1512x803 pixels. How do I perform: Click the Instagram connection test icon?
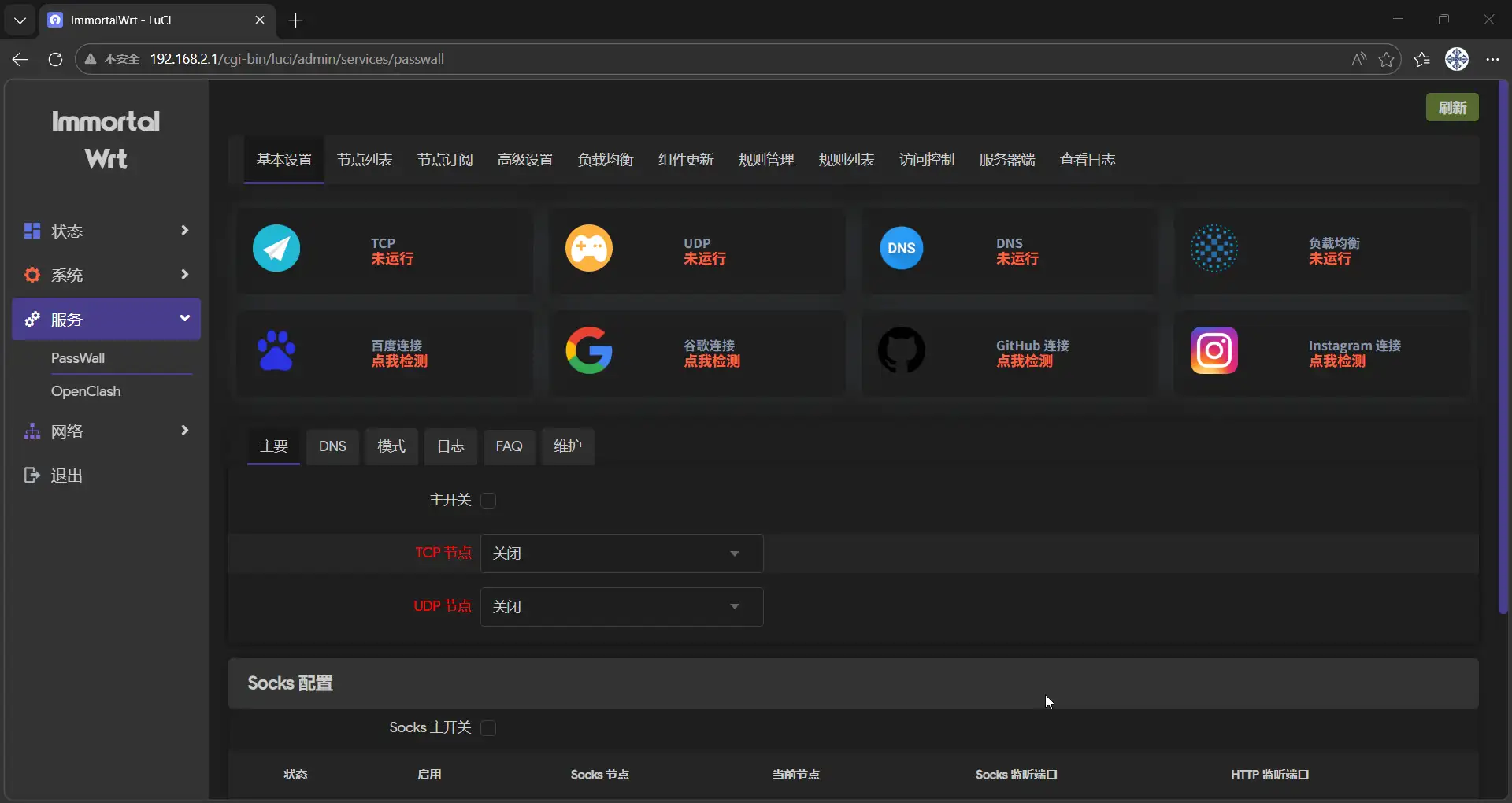click(x=1214, y=351)
